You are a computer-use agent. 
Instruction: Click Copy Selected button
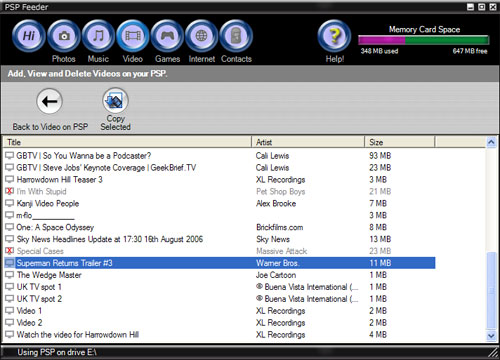tap(115, 101)
